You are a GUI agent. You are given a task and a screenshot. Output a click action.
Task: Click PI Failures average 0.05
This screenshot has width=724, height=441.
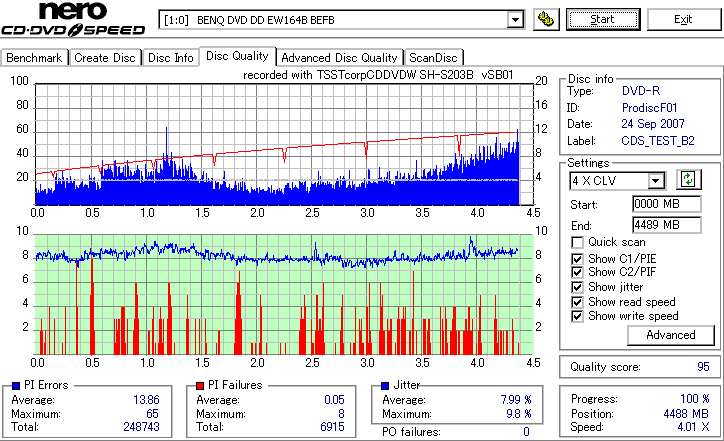click(334, 399)
